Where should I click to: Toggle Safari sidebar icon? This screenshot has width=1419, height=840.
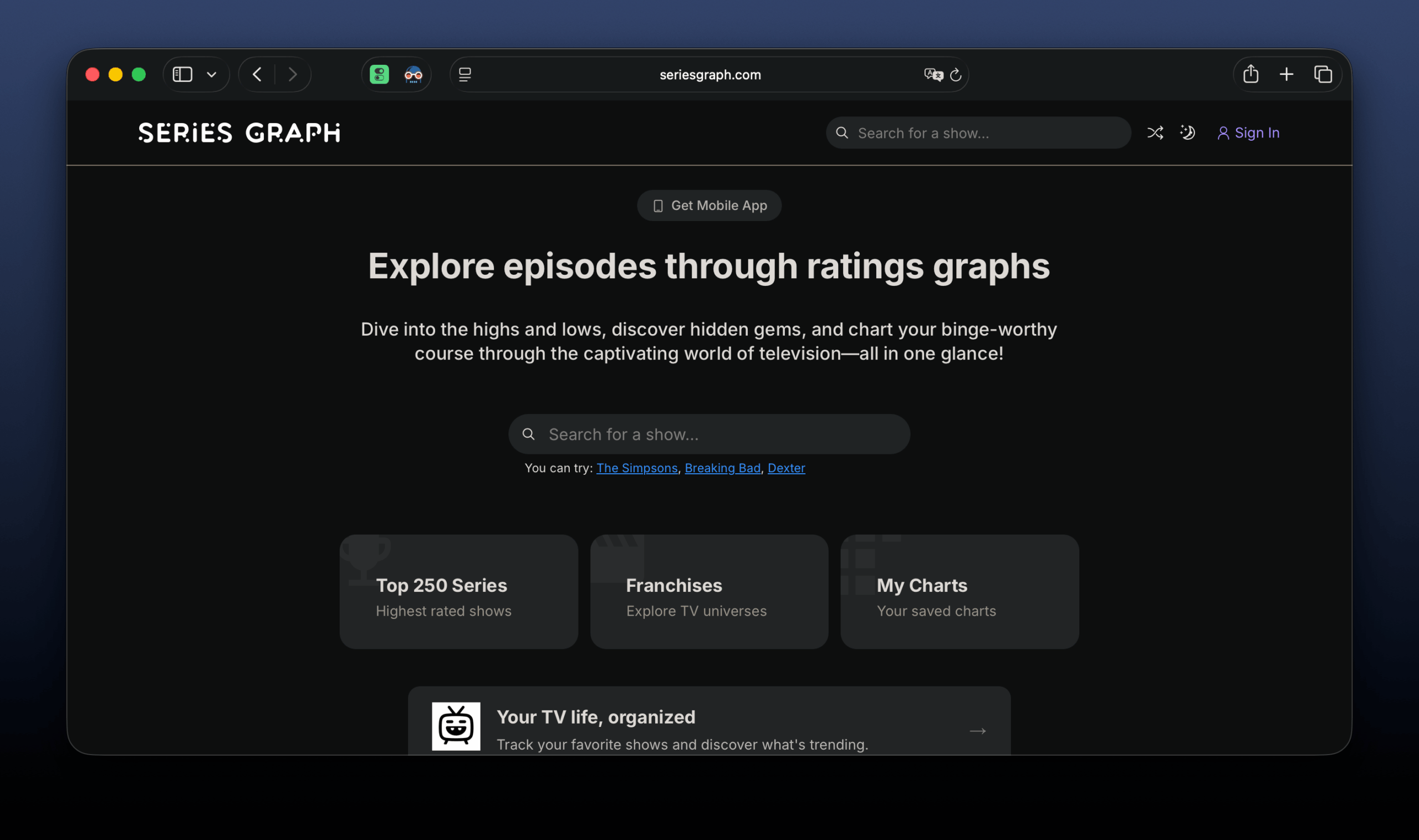(x=182, y=75)
